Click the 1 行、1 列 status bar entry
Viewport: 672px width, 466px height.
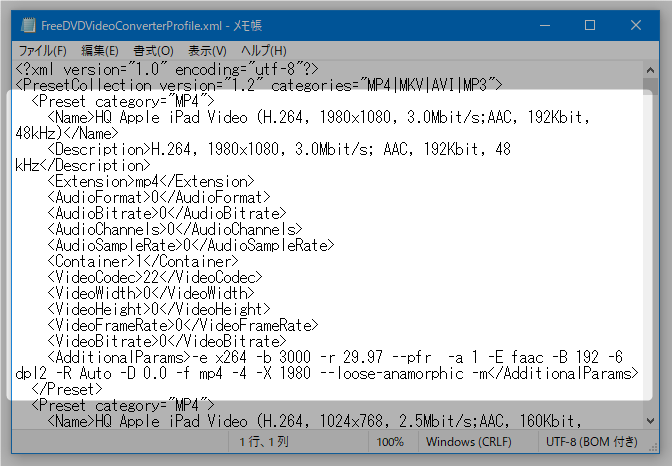pos(264,442)
